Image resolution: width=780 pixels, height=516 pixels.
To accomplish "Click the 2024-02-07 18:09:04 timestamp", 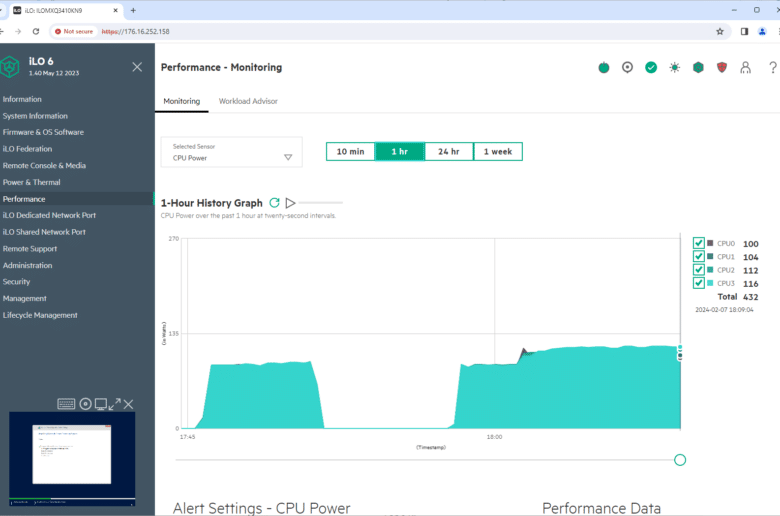I will pyautogui.click(x=724, y=310).
